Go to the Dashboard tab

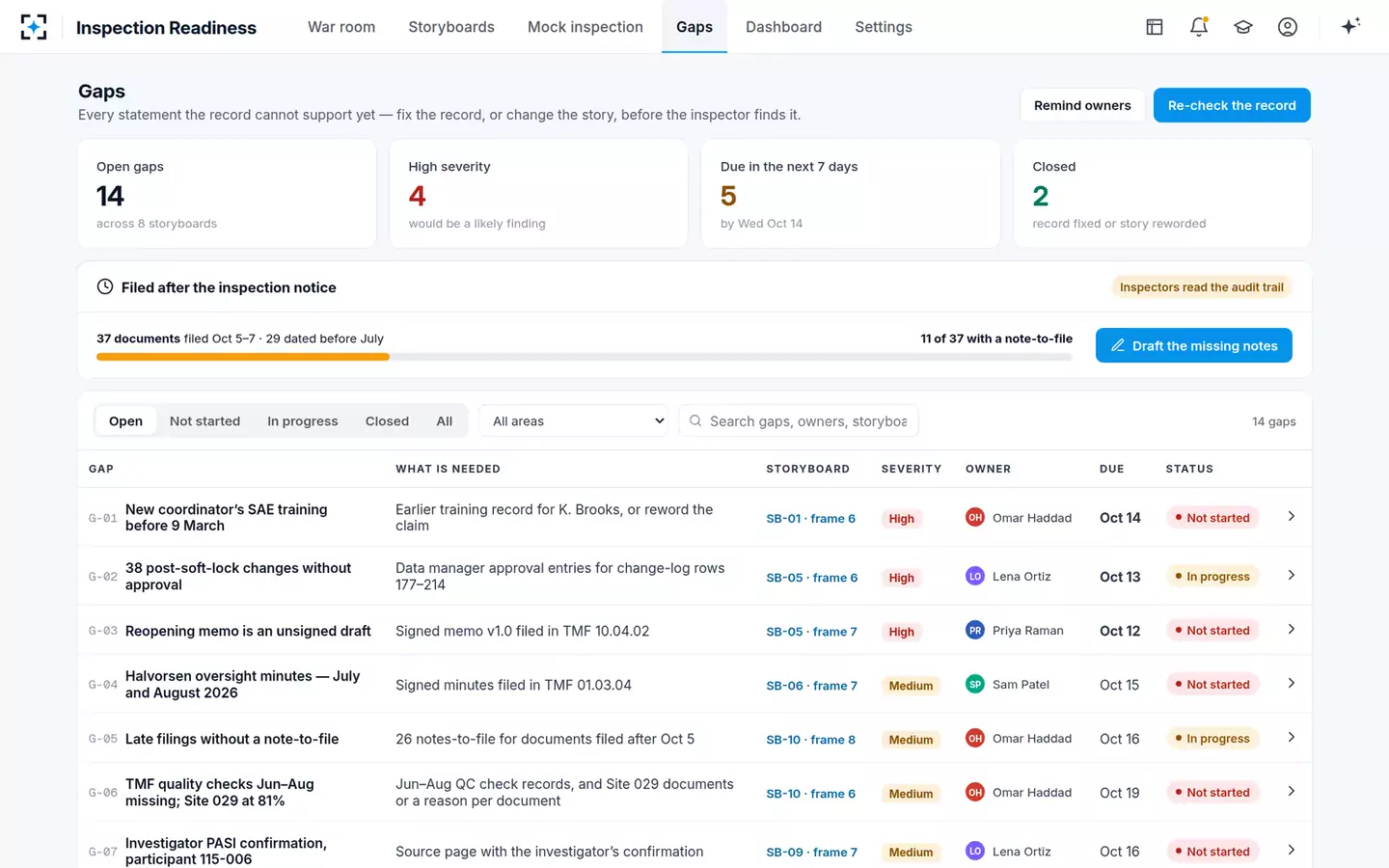click(x=783, y=27)
